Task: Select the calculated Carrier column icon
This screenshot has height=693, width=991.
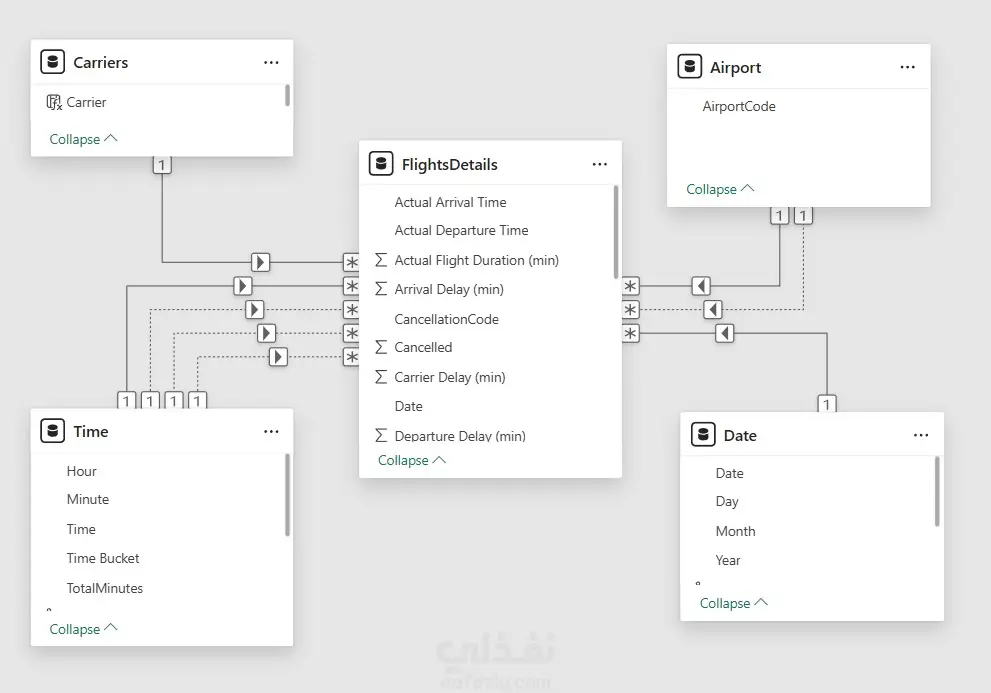Action: point(54,102)
